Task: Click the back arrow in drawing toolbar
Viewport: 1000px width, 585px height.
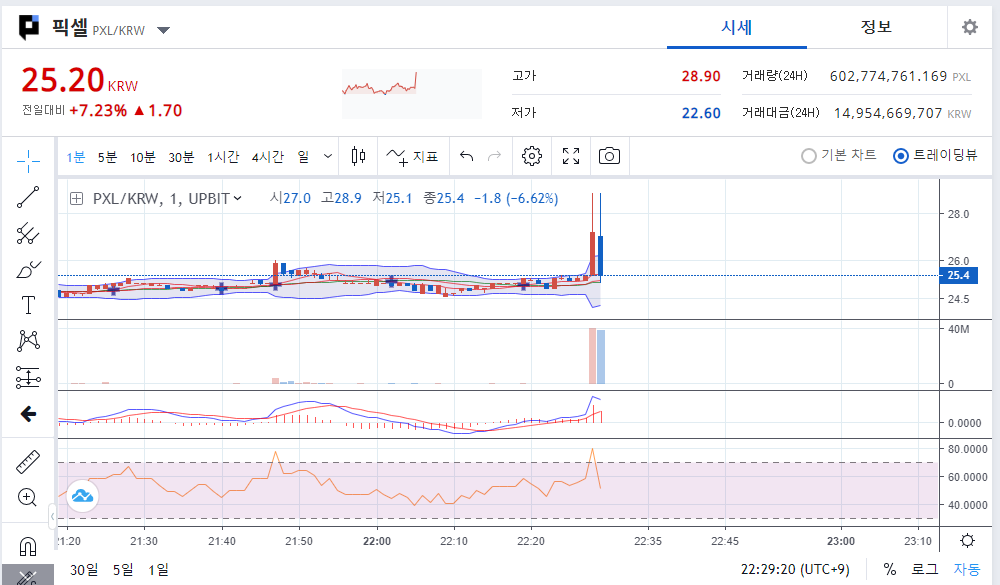Action: pyautogui.click(x=28, y=414)
